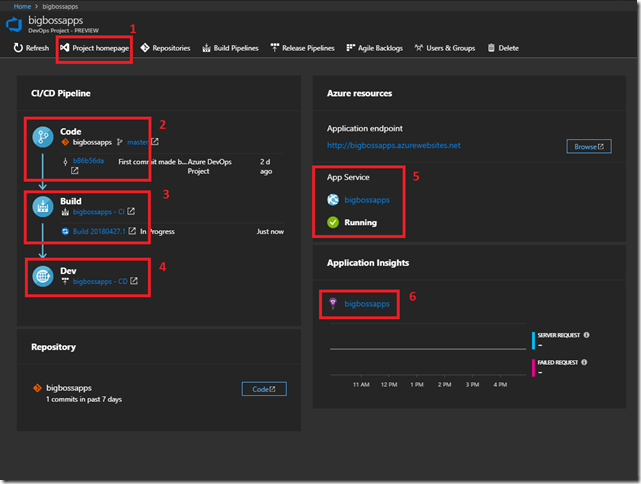Open the bigbossapps - CI build definition link
This screenshot has width=641, height=484.
point(99,212)
